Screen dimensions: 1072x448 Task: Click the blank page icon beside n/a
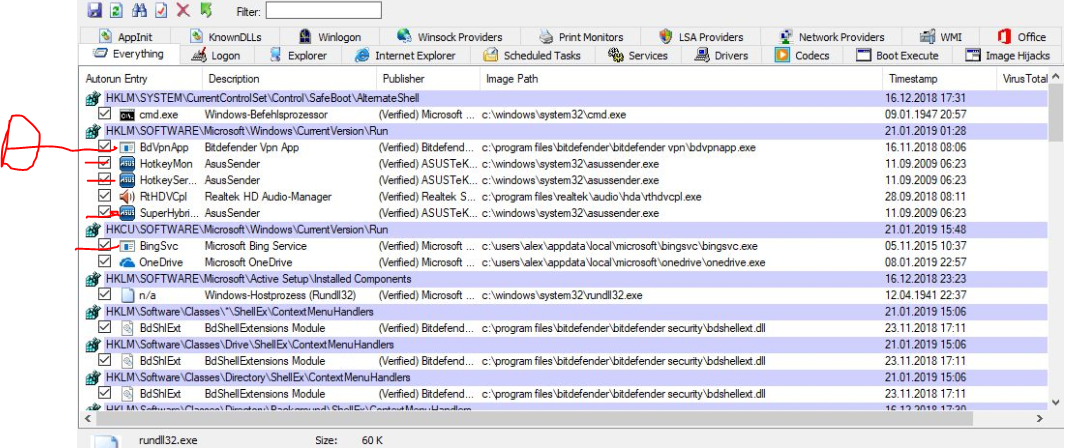coord(127,295)
